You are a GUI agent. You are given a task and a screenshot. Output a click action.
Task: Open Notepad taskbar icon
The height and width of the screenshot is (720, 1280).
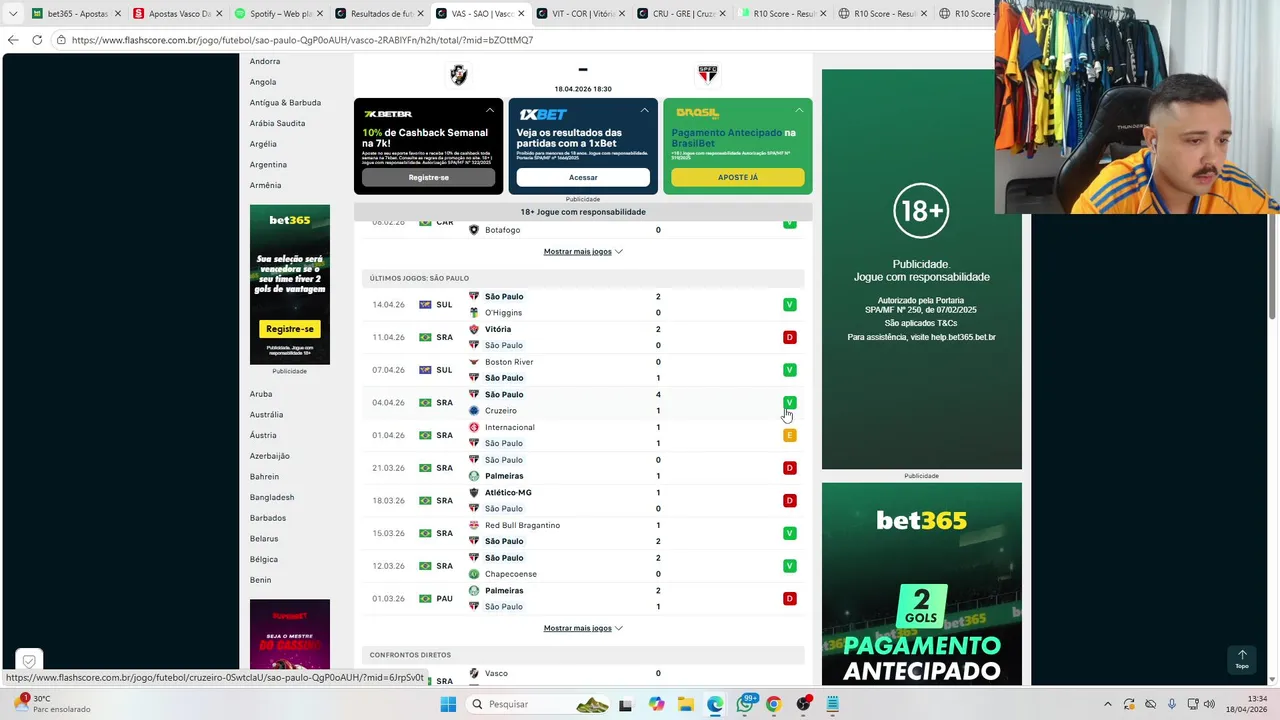click(832, 704)
